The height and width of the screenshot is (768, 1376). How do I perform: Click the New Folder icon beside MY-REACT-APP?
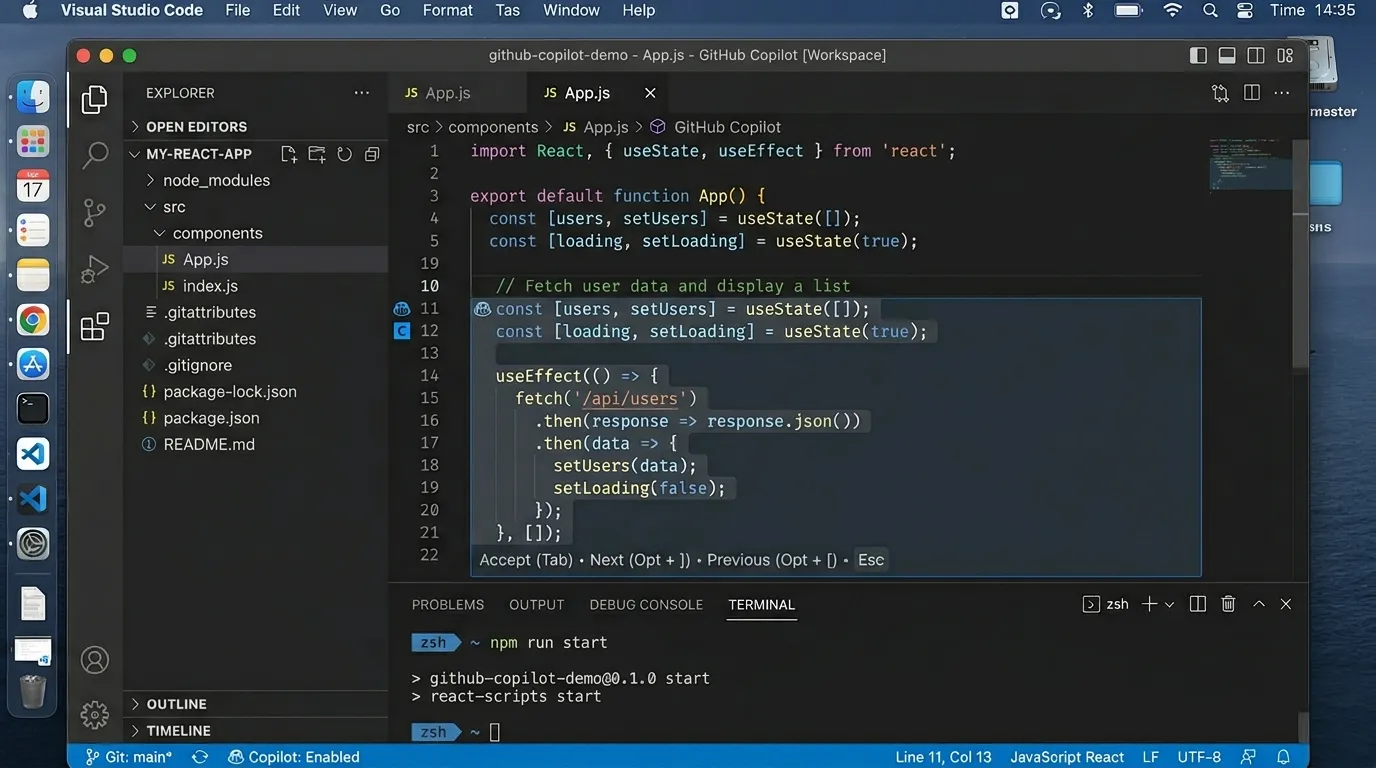point(317,154)
